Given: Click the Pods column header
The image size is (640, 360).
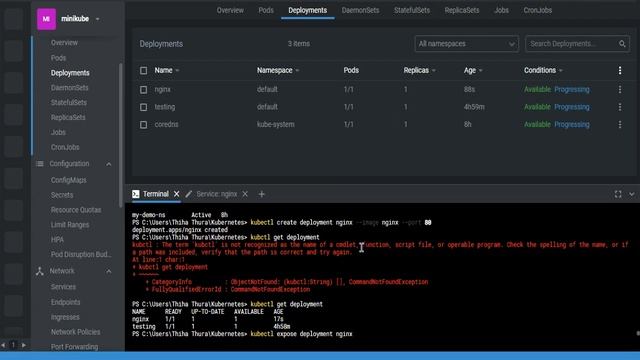Looking at the screenshot, I should tap(351, 70).
